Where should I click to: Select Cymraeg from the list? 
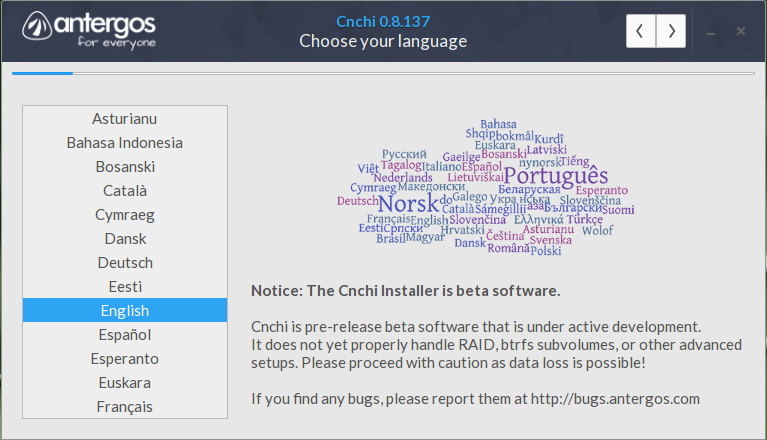pyautogui.click(x=125, y=215)
